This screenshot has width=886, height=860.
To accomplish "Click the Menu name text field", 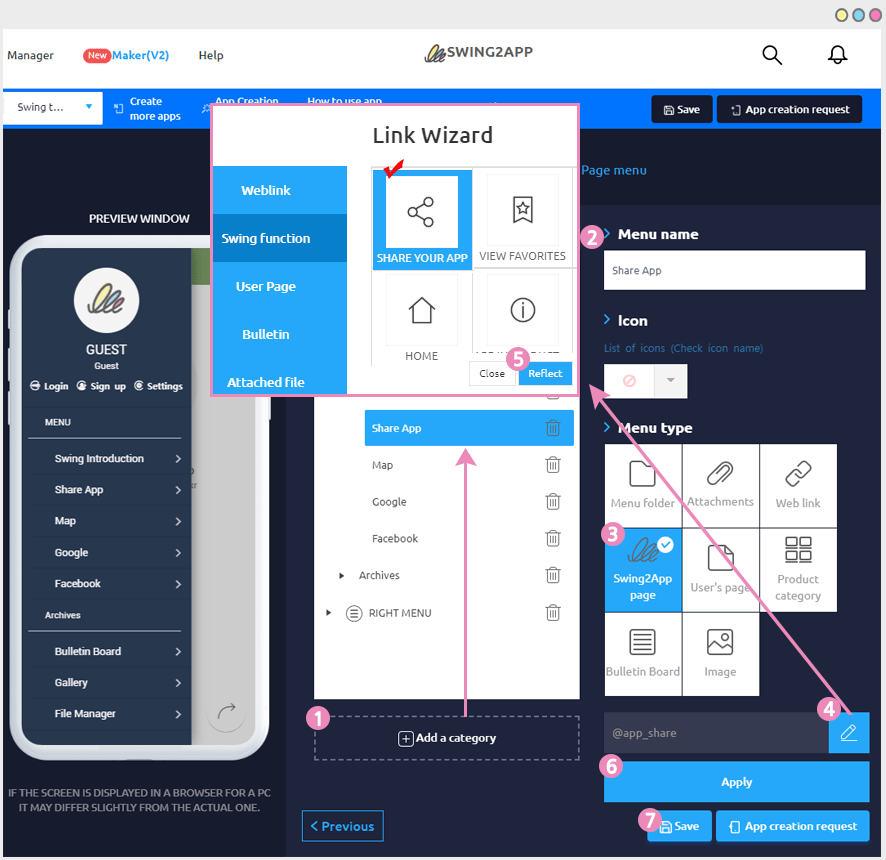I will (734, 270).
